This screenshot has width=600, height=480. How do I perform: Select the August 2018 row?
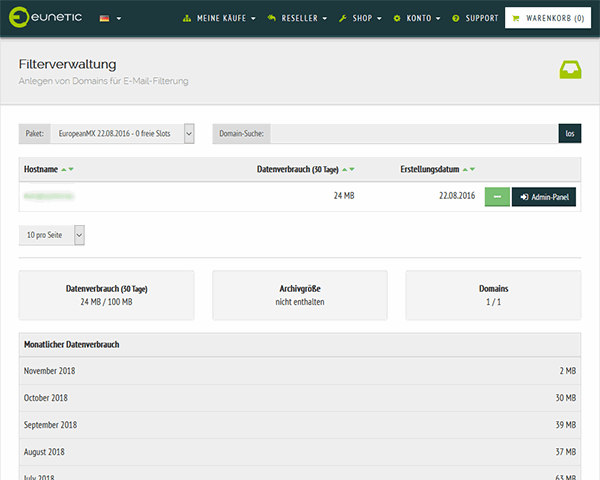300,452
